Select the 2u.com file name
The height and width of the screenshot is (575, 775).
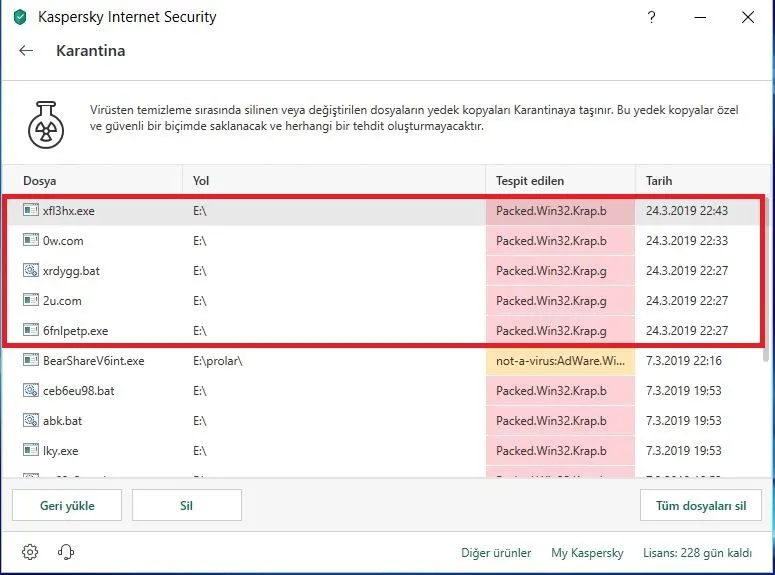[62, 301]
